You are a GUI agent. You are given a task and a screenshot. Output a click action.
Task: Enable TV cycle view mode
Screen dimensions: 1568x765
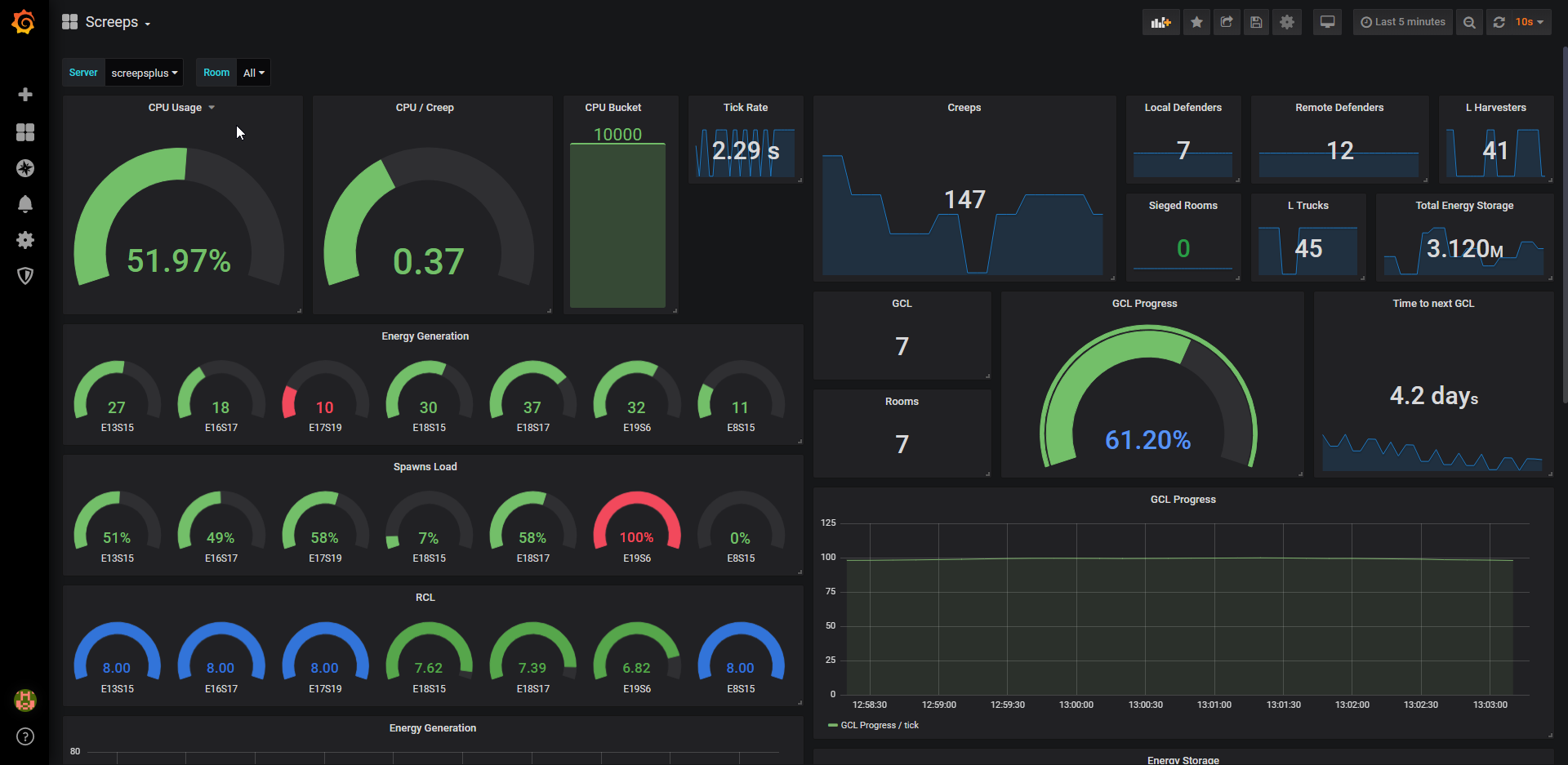pos(1327,22)
